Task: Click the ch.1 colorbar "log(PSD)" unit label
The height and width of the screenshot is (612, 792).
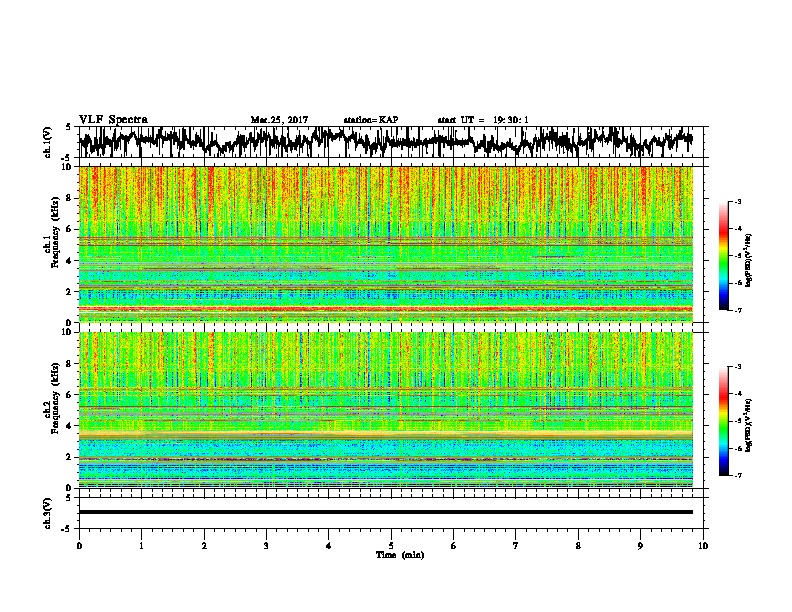Action: click(749, 260)
